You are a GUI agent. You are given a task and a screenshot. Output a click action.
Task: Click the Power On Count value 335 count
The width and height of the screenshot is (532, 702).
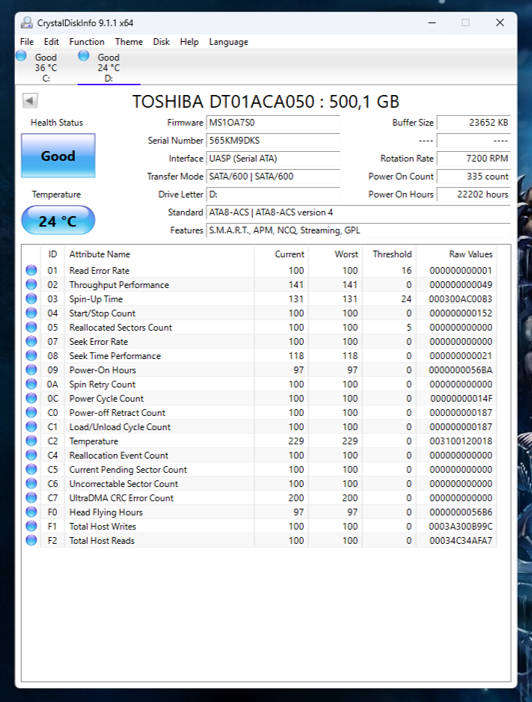click(474, 176)
